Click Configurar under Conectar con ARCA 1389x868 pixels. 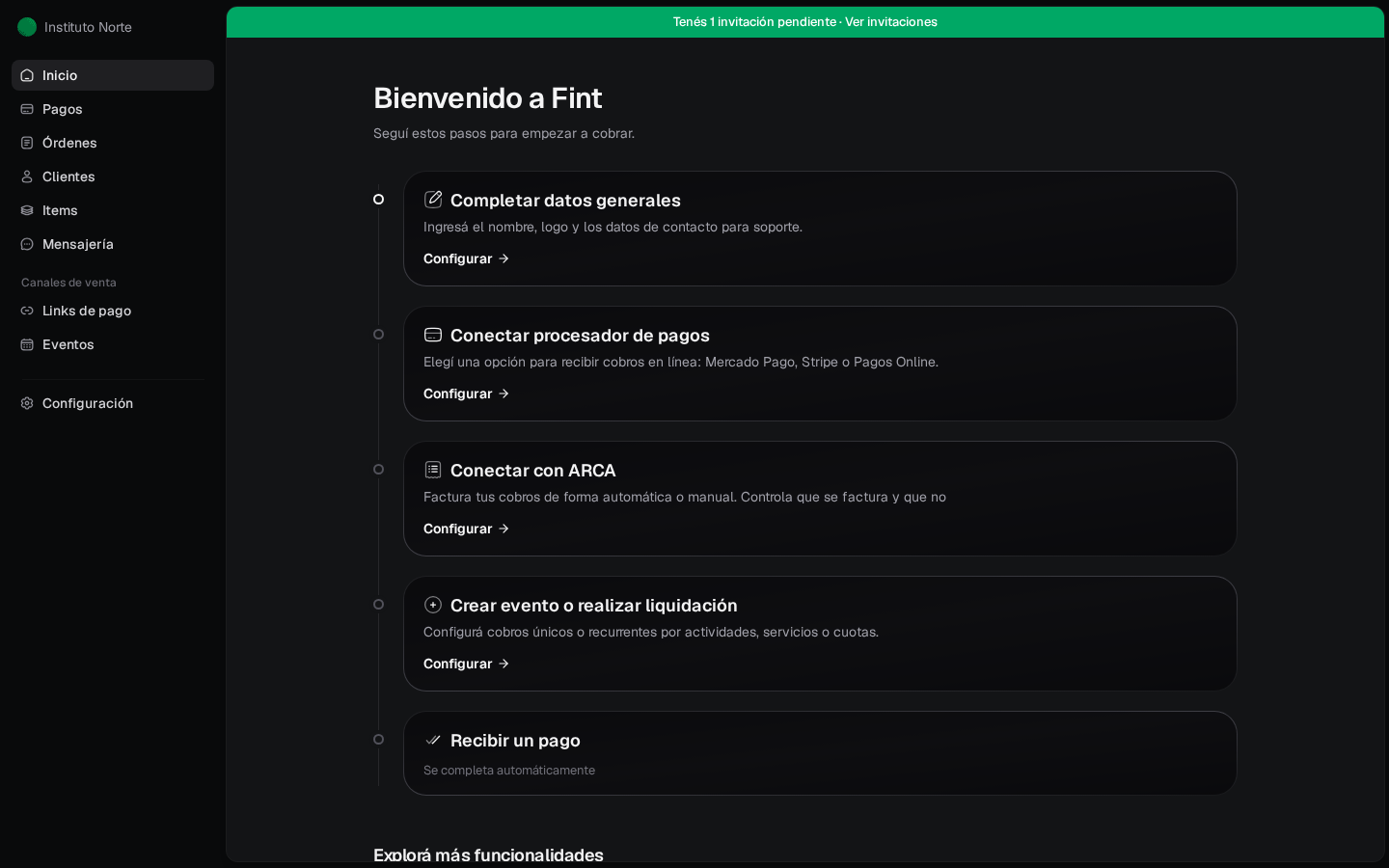tap(466, 529)
